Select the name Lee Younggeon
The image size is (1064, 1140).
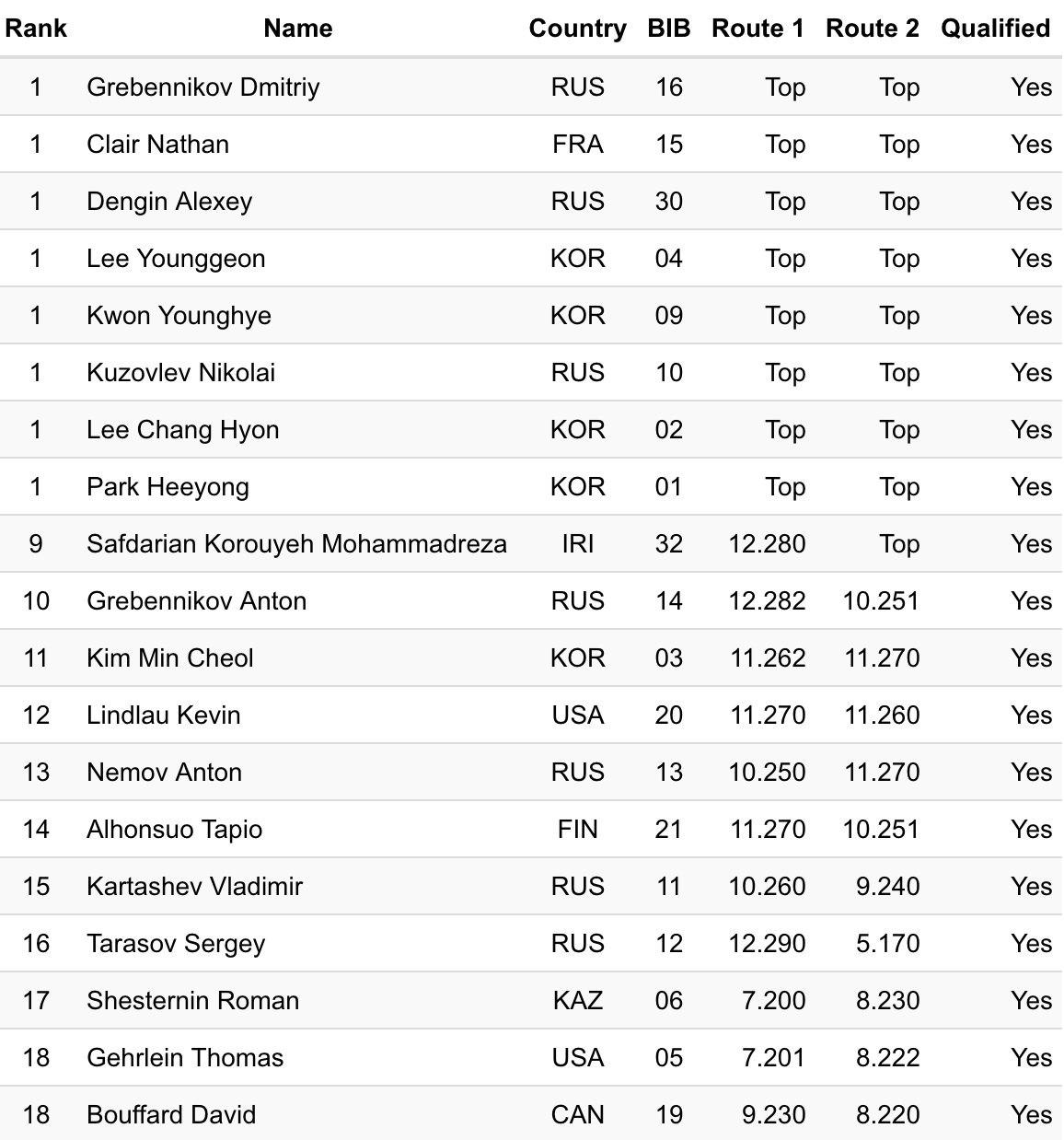click(x=176, y=259)
